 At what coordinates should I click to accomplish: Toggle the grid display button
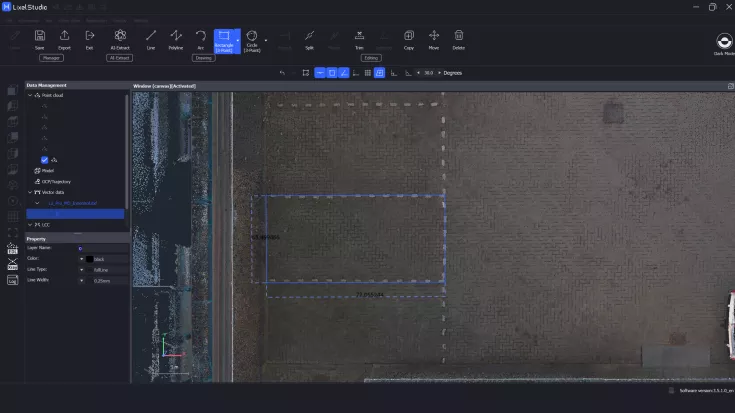click(368, 73)
